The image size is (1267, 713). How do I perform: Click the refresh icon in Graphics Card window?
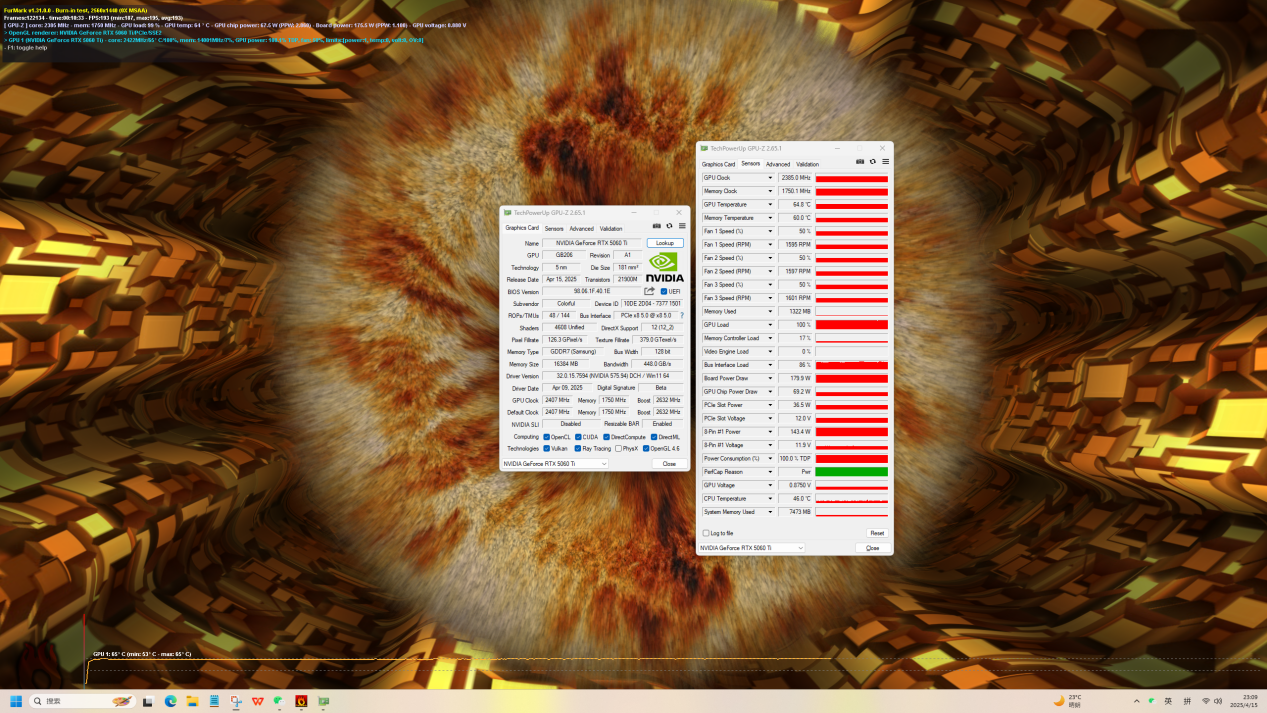pyautogui.click(x=669, y=226)
